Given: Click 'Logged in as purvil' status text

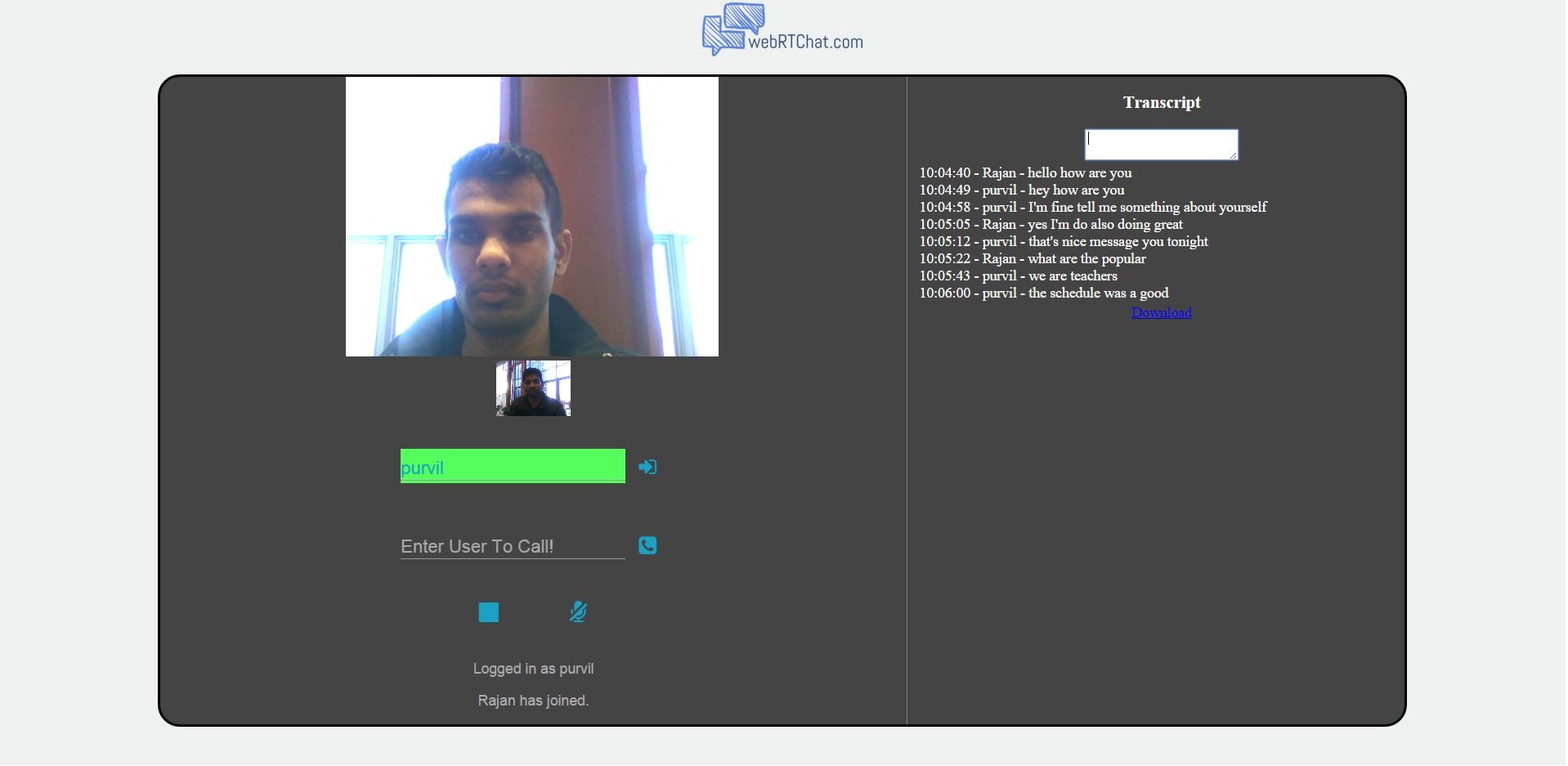Looking at the screenshot, I should point(533,669).
